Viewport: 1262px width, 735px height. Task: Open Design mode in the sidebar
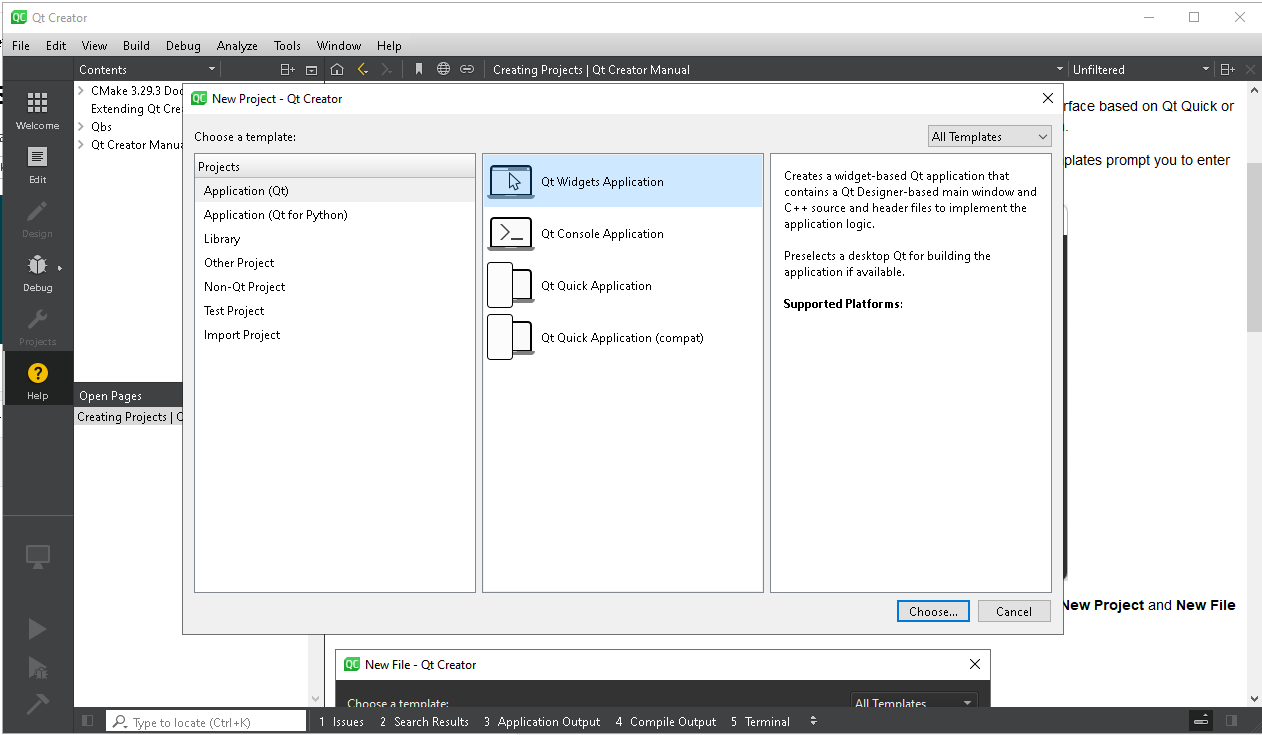[37, 219]
